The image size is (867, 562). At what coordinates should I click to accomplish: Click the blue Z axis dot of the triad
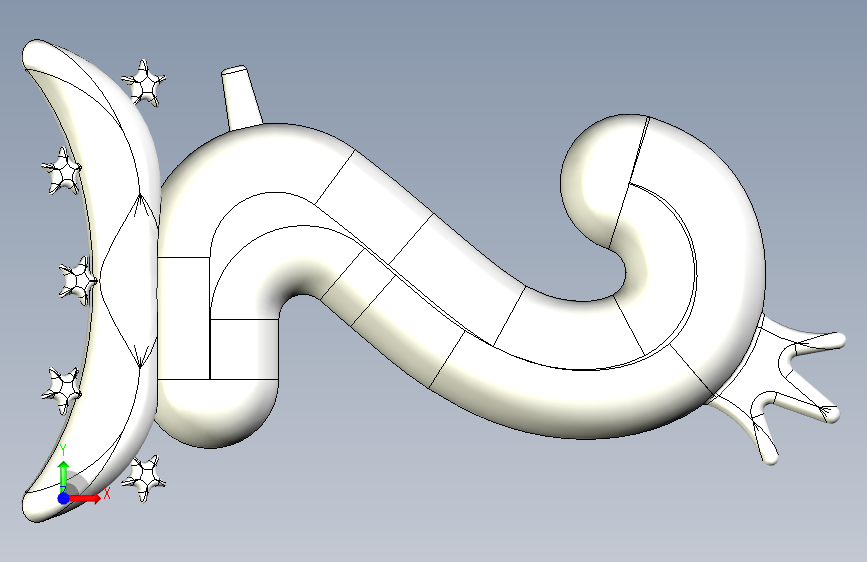(x=64, y=498)
